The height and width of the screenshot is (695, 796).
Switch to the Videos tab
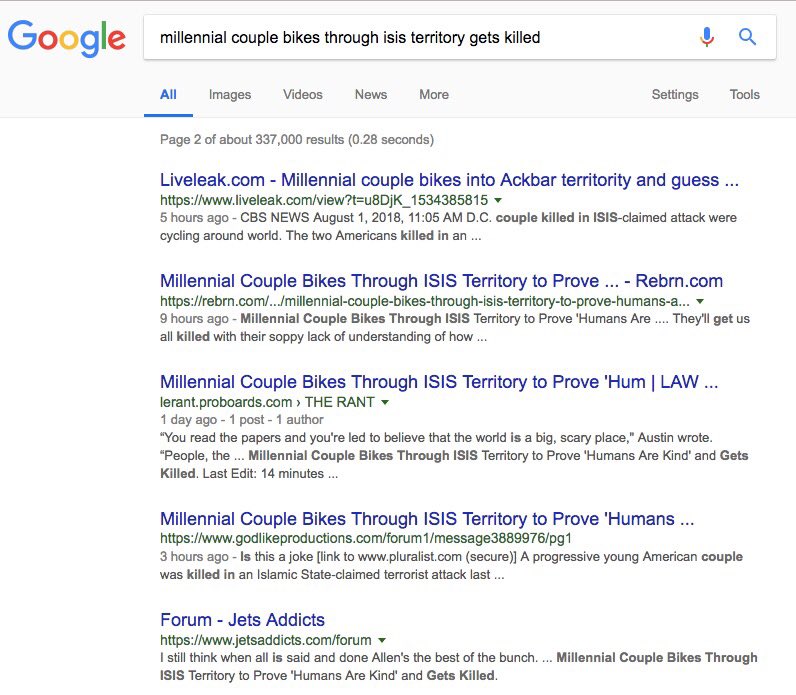point(303,94)
